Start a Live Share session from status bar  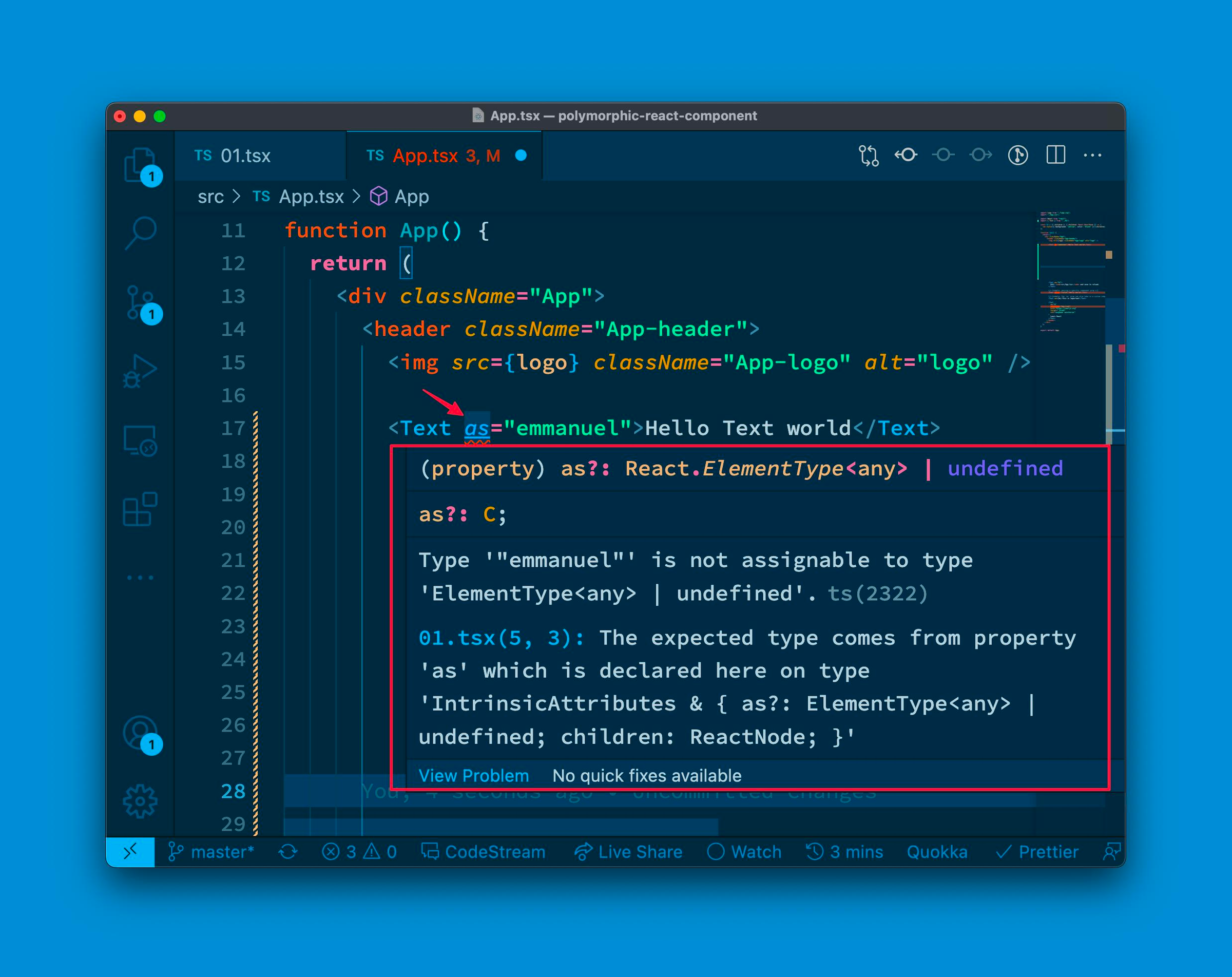[628, 851]
